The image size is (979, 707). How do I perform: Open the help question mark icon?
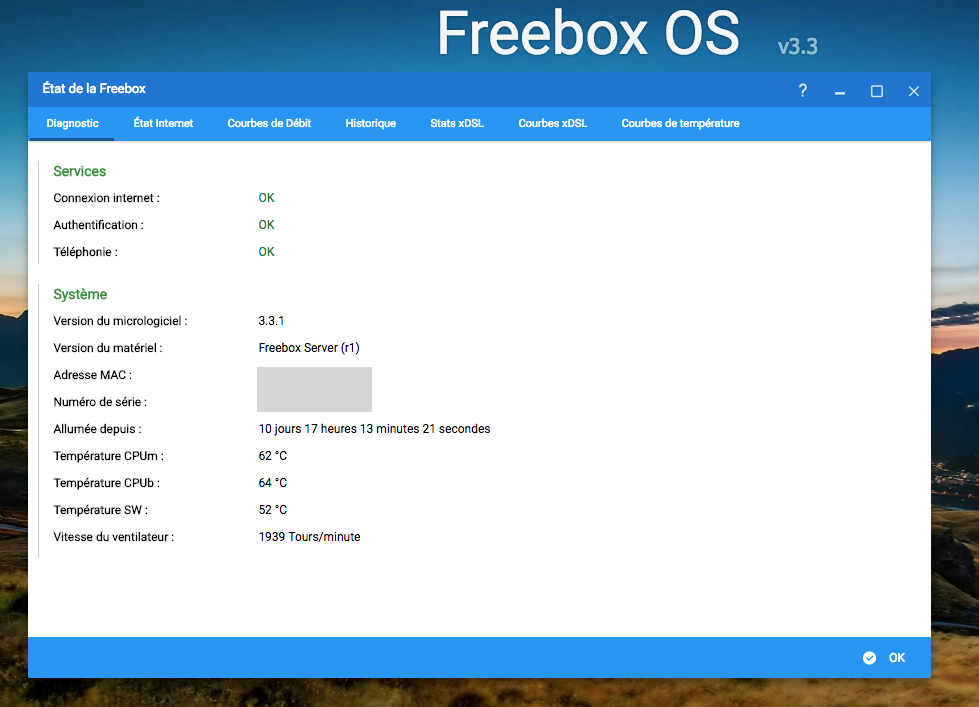tap(803, 91)
